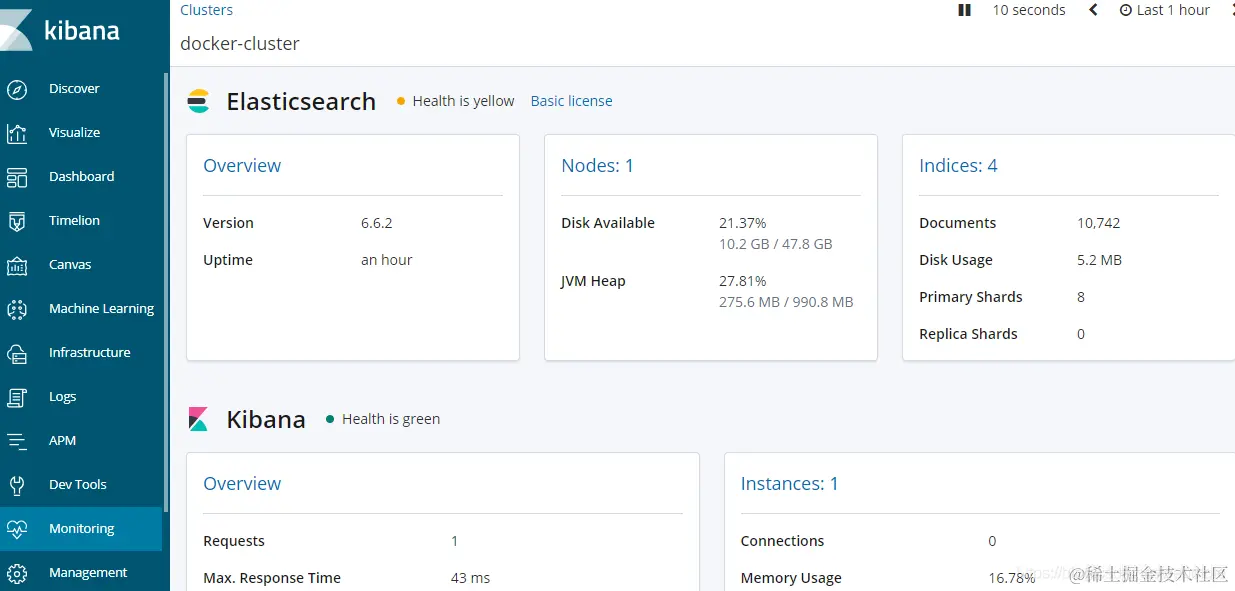The height and width of the screenshot is (591, 1235).
Task: Click the Disk Usage value 5.2 MB
Action: tap(1100, 260)
